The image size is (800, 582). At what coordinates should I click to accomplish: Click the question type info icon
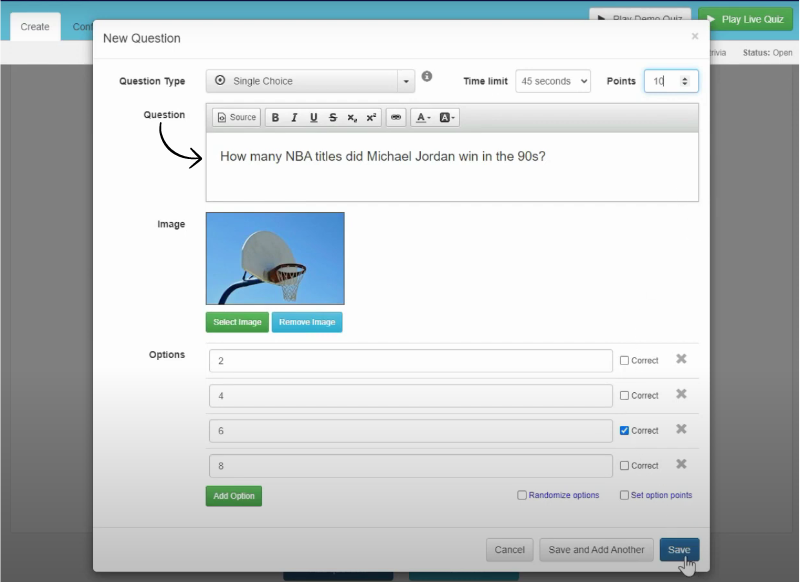(427, 77)
